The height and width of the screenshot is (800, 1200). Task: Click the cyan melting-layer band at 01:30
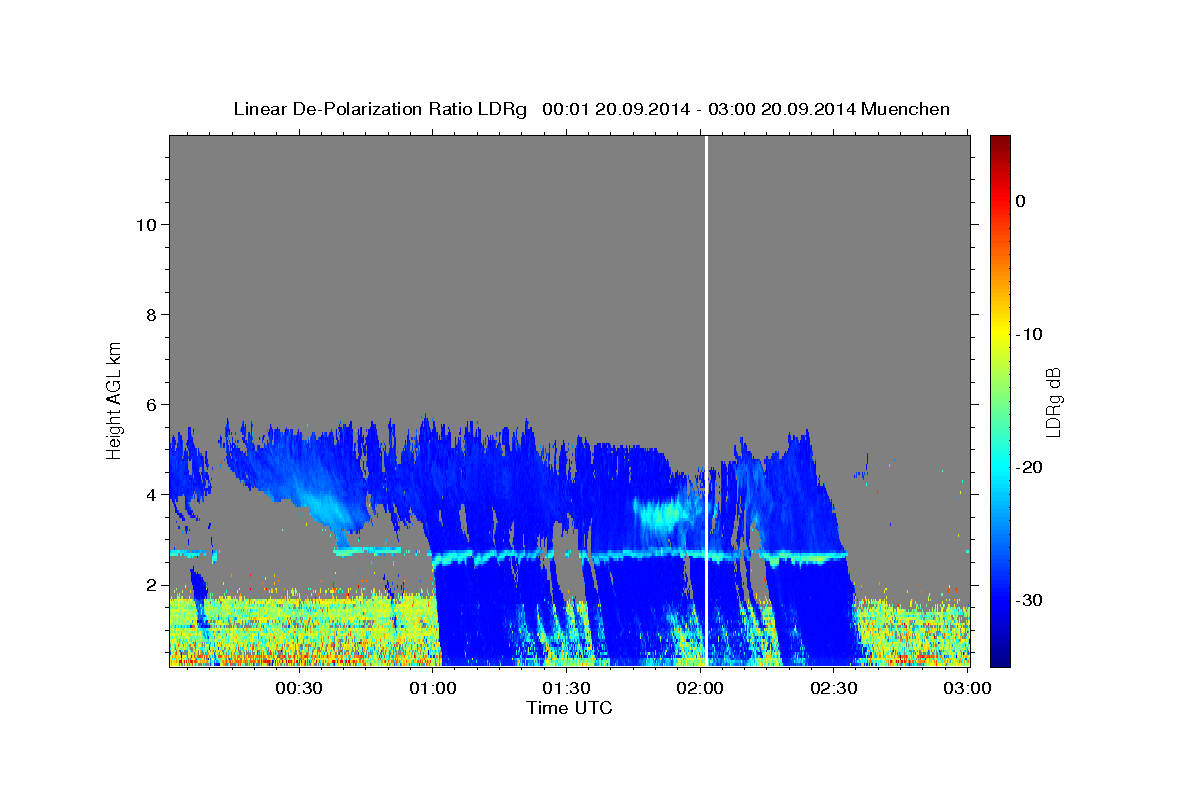tap(566, 555)
